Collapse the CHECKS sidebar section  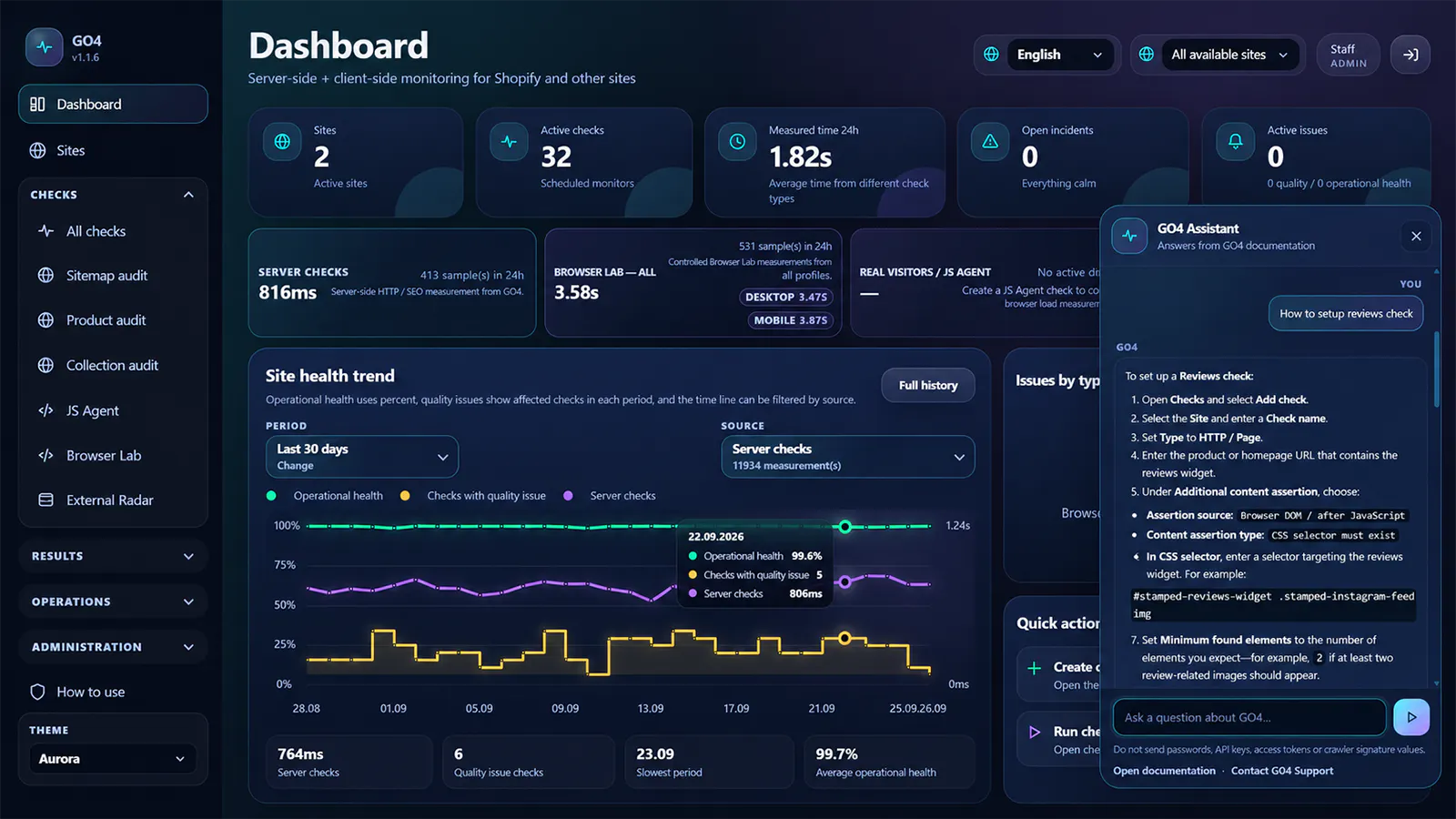pos(113,195)
